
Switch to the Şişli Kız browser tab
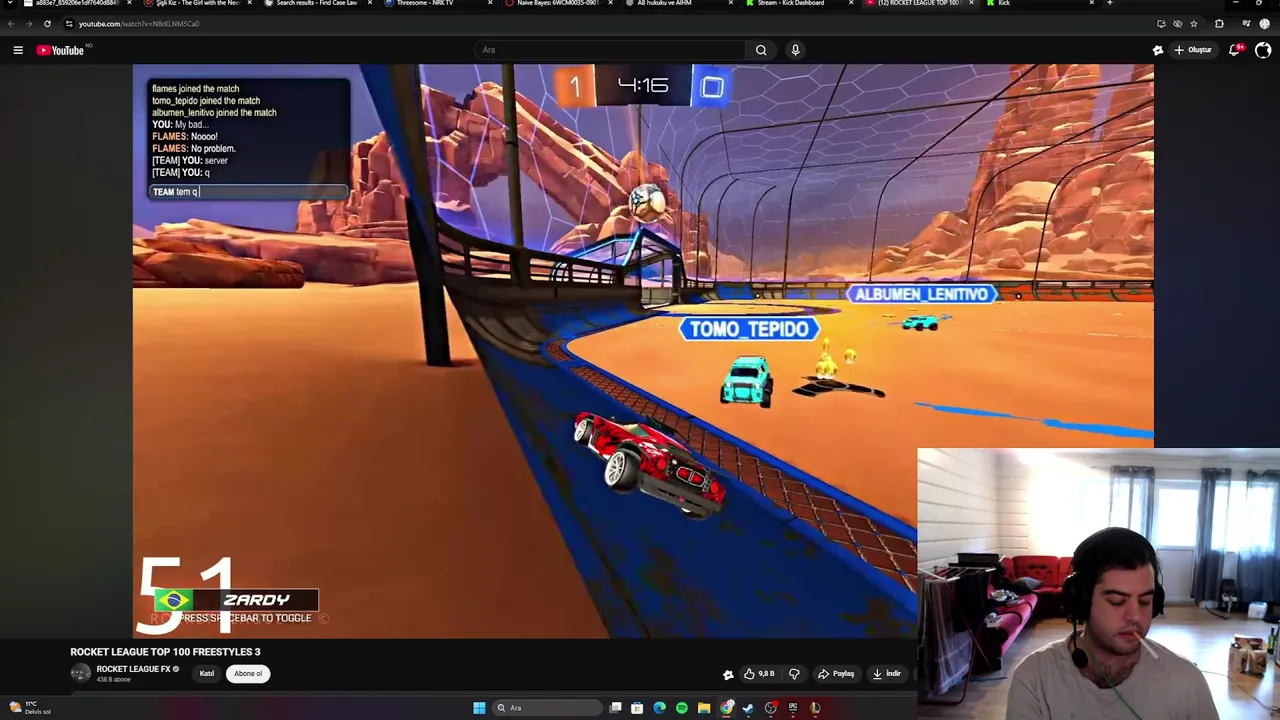[x=197, y=3]
